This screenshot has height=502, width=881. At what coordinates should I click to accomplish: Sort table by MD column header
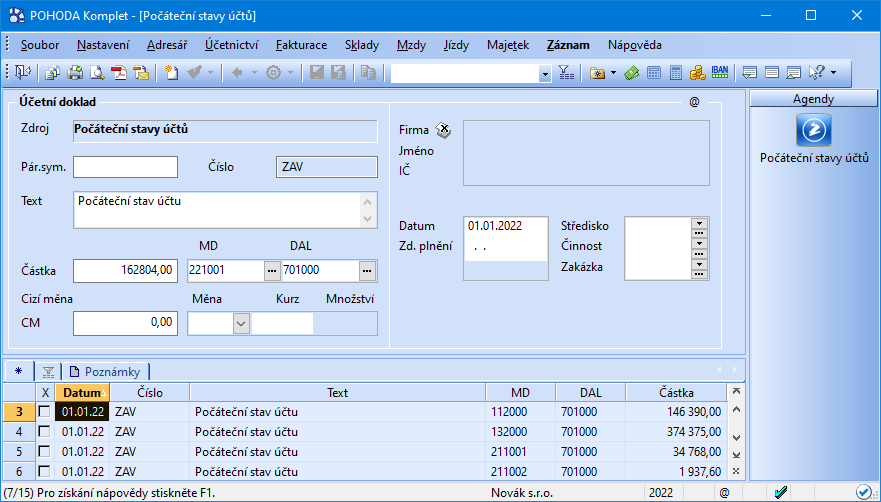(520, 392)
